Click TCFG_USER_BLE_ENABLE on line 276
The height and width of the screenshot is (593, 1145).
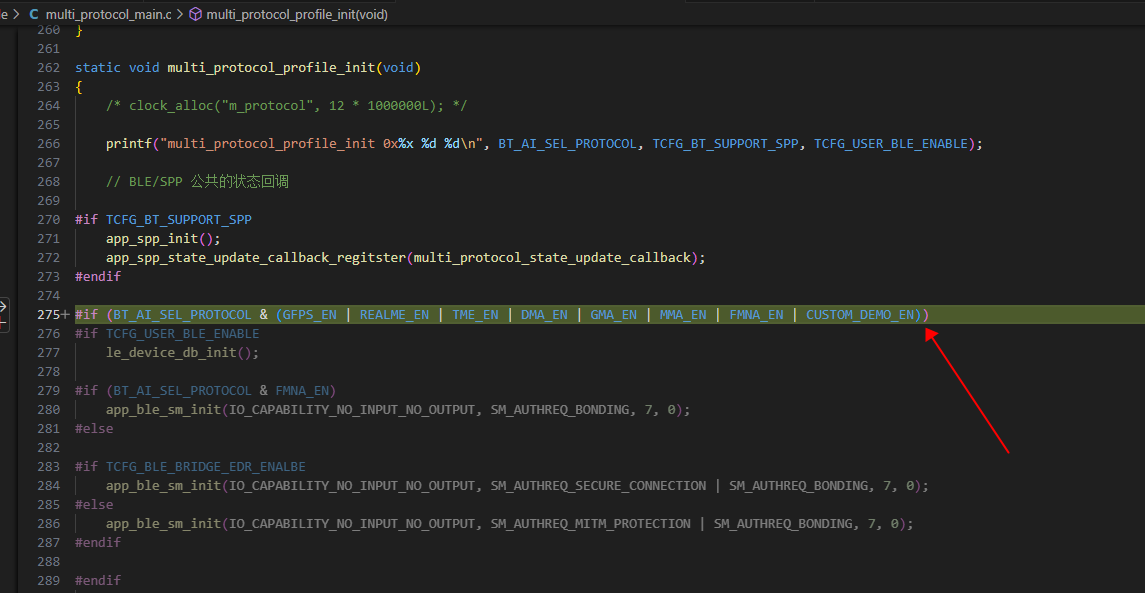coord(183,334)
